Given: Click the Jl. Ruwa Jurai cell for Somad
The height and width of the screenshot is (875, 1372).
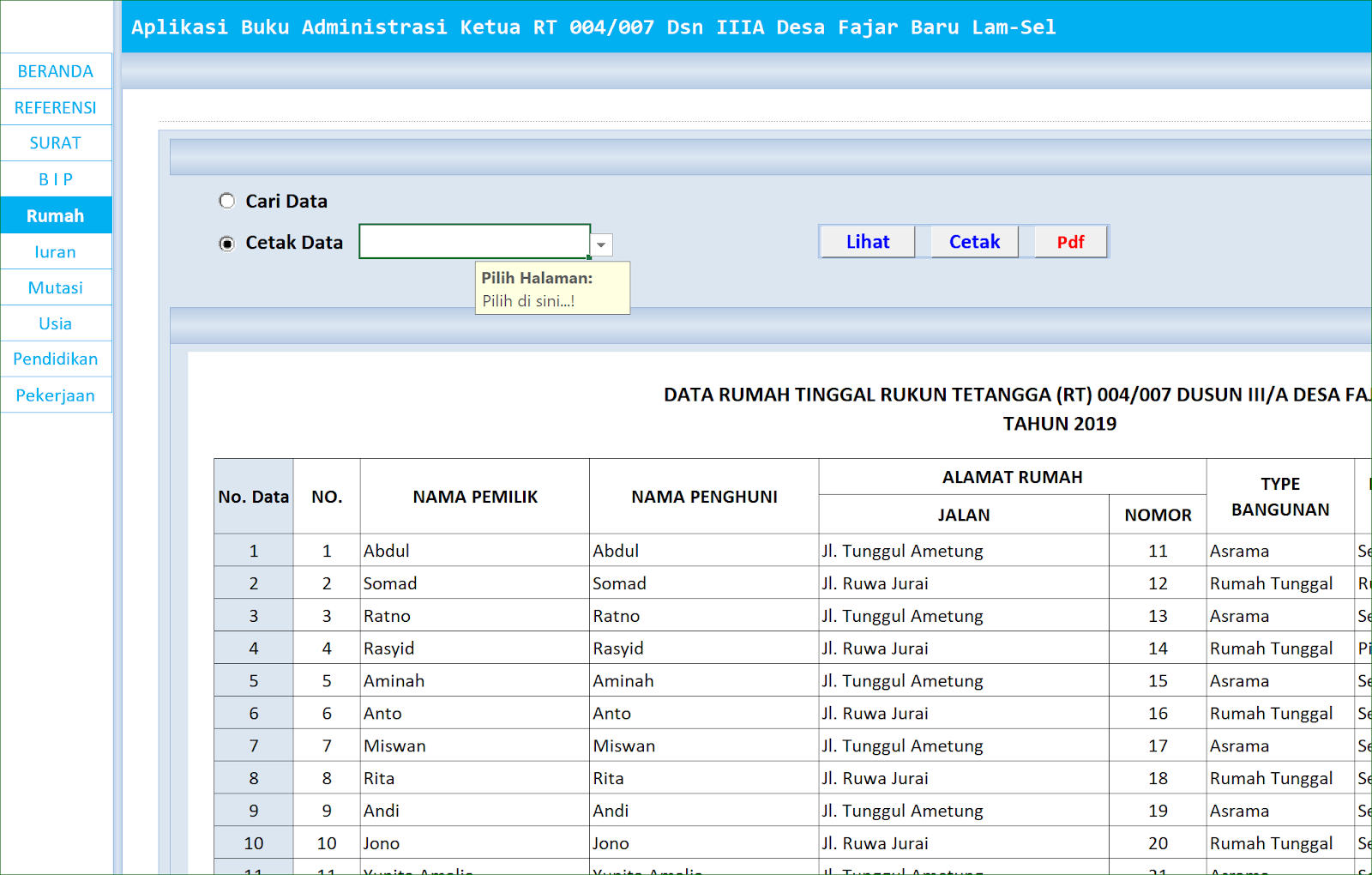Looking at the screenshot, I should [x=875, y=582].
